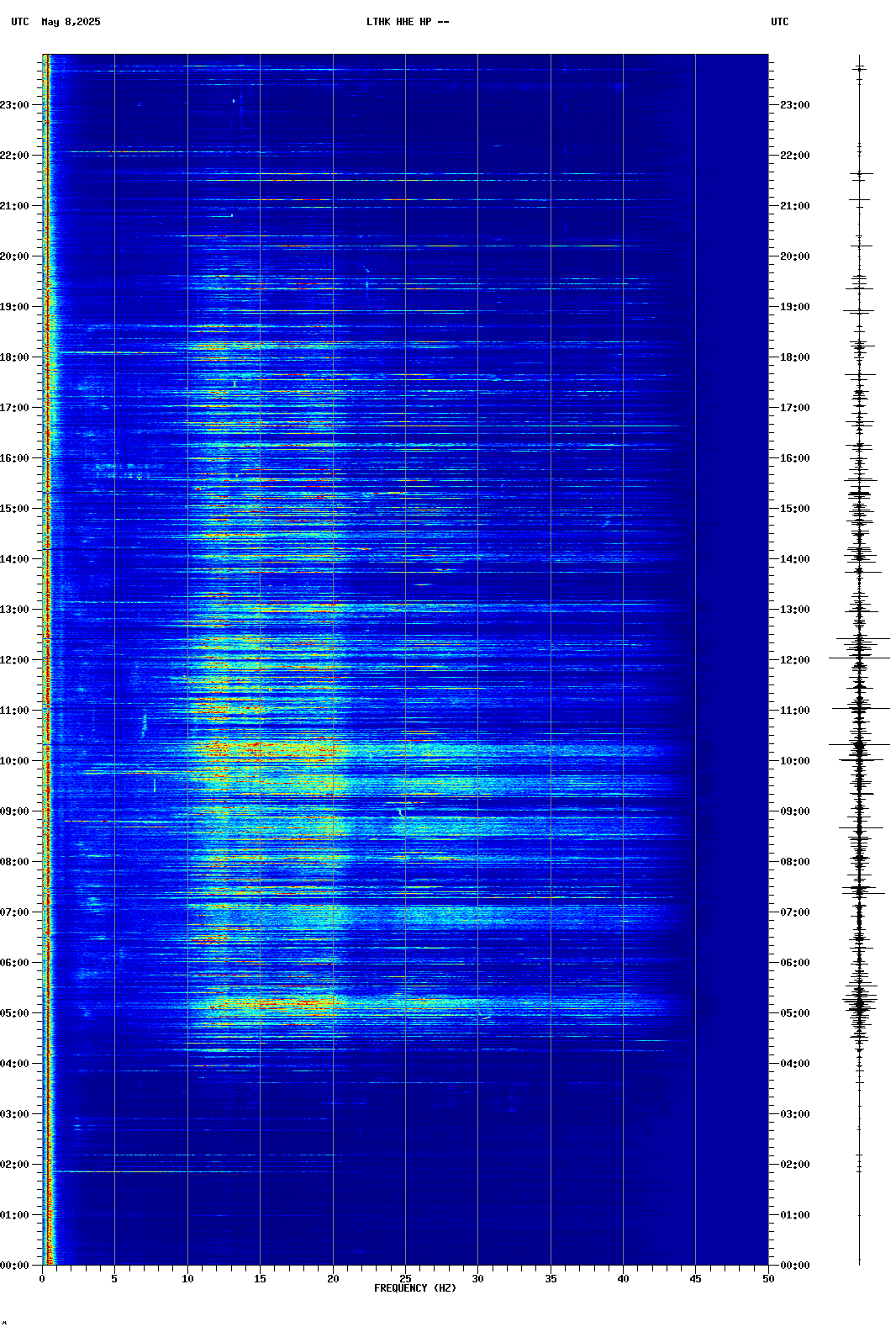Click the 00:00 label on right time axis

click(x=795, y=1266)
